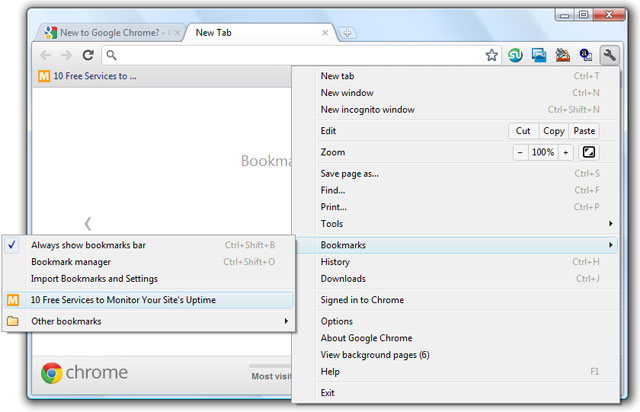
Task: Click the Cut button
Action: [x=523, y=131]
